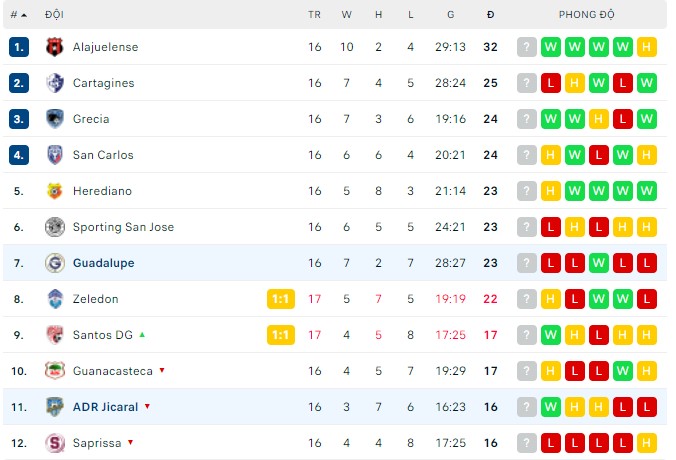Click the Grecia club crest
Screen dimensions: 676x460
click(55, 119)
